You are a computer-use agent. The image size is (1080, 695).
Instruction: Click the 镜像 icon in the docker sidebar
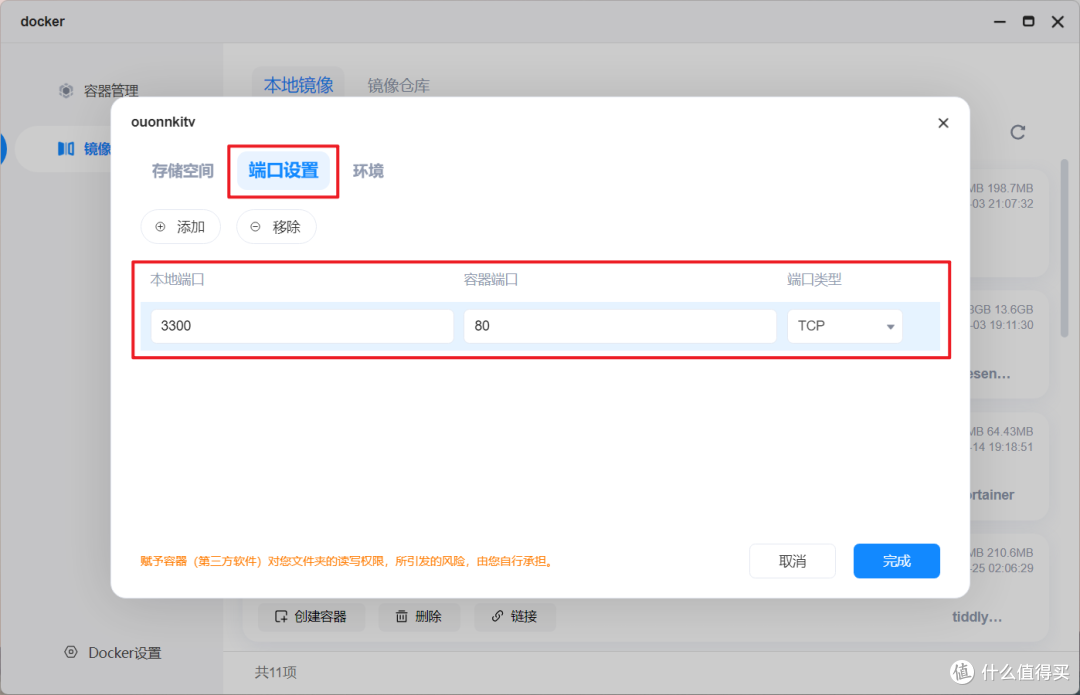pos(65,149)
